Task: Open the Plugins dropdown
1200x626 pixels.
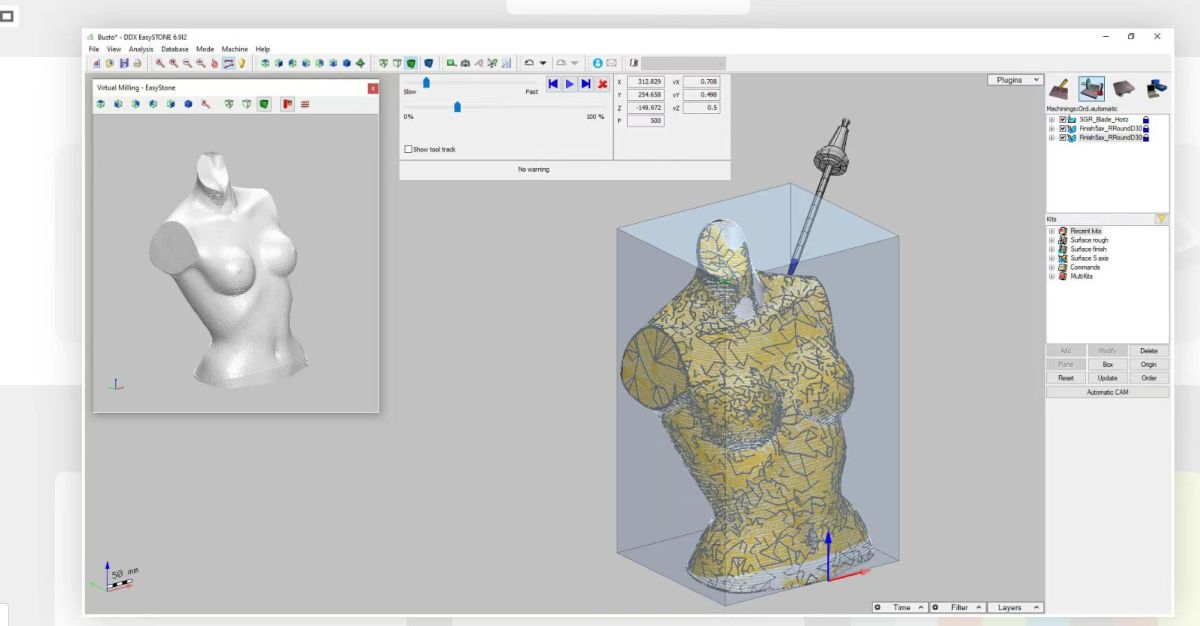Action: pyautogui.click(x=1016, y=79)
